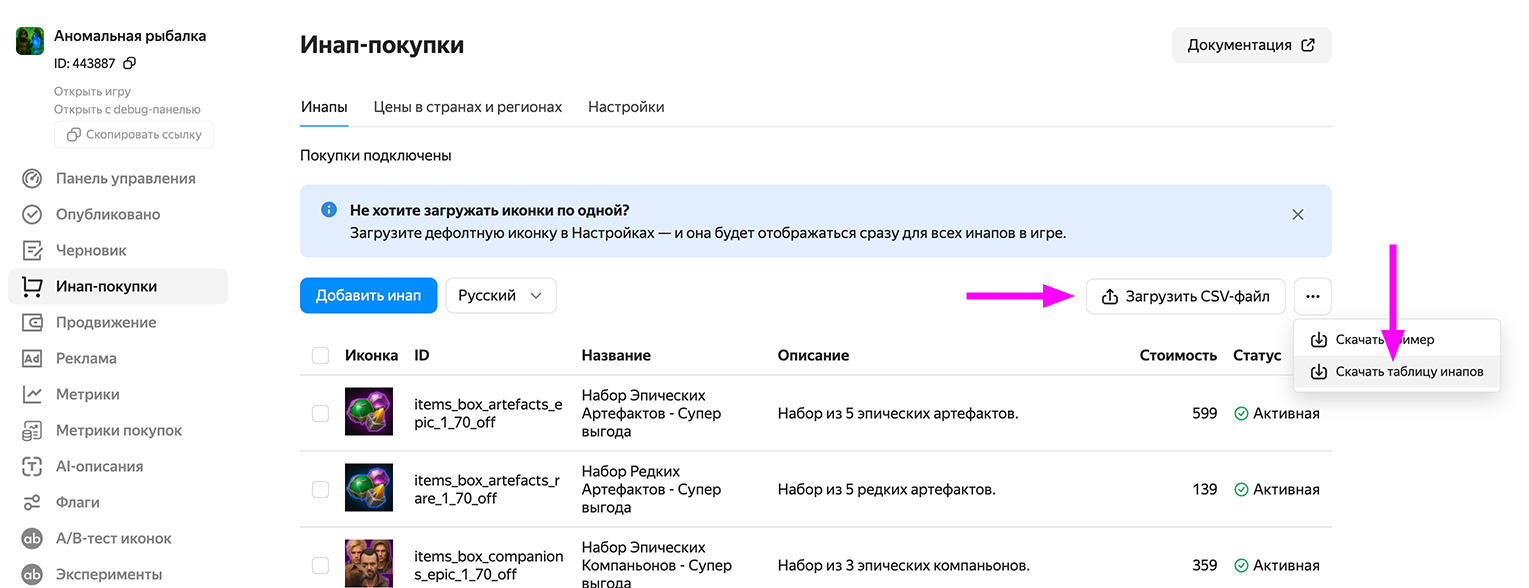The height and width of the screenshot is (588, 1529).
Task: Open the Черновик sidebar section
Action: (91, 250)
